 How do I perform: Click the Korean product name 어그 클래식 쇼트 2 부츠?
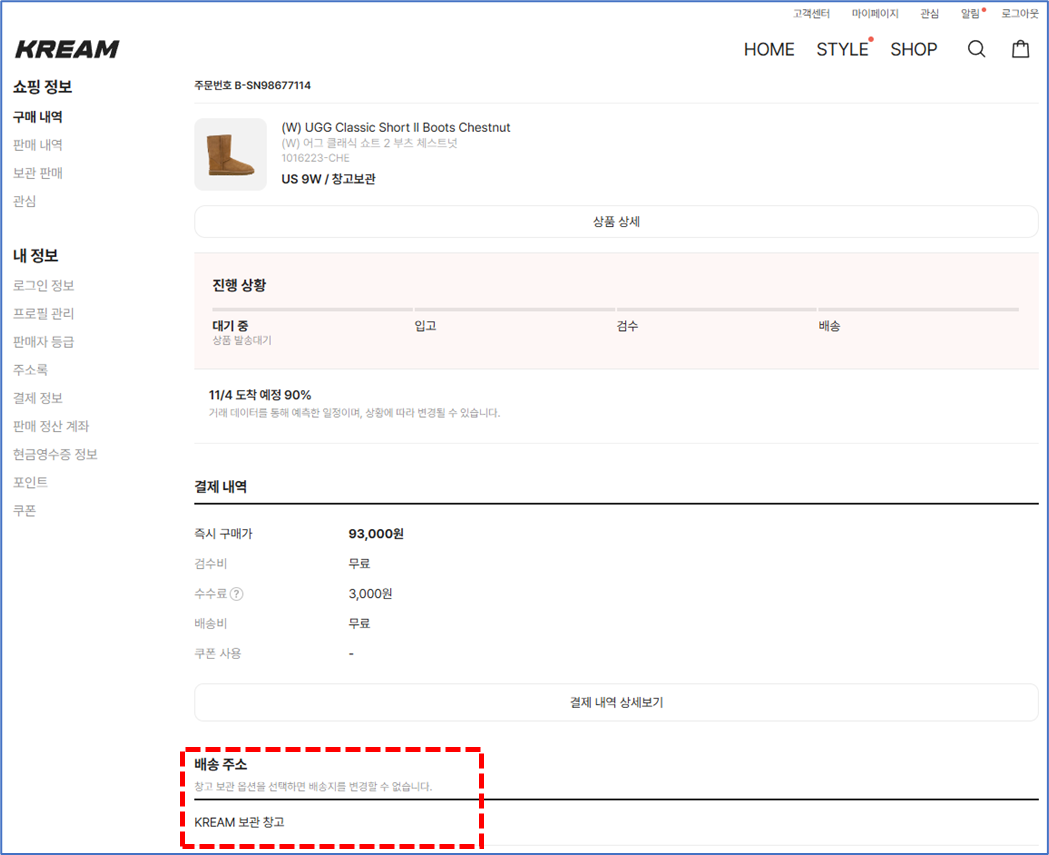(x=369, y=143)
